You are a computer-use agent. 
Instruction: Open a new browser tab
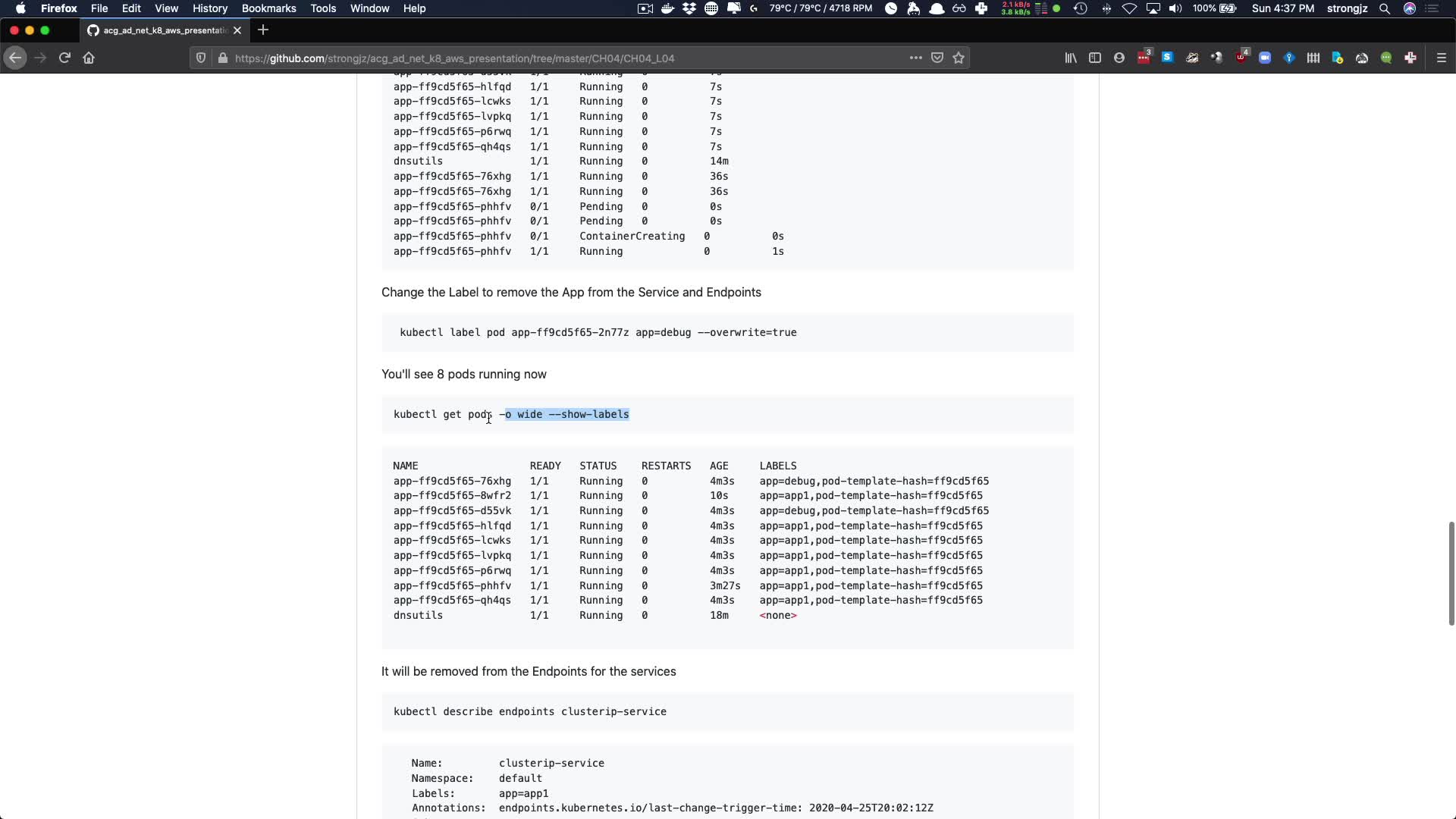263,30
